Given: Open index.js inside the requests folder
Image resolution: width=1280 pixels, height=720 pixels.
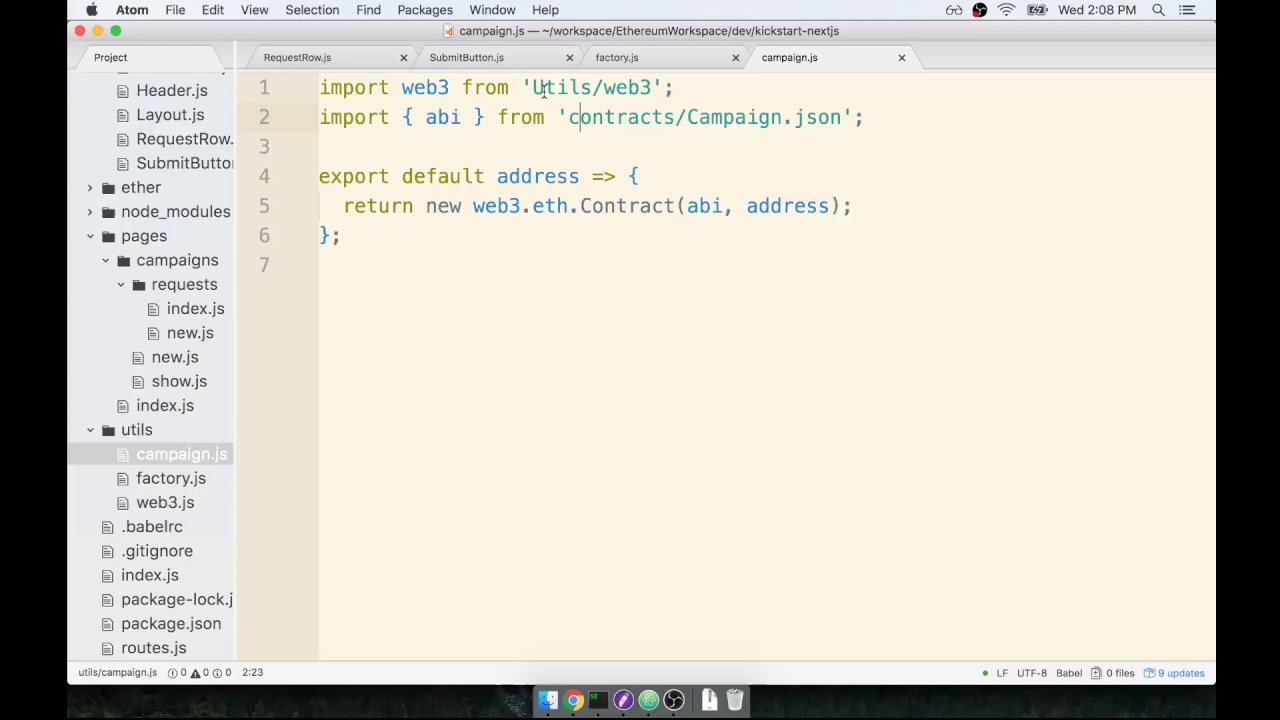Looking at the screenshot, I should click(x=195, y=309).
